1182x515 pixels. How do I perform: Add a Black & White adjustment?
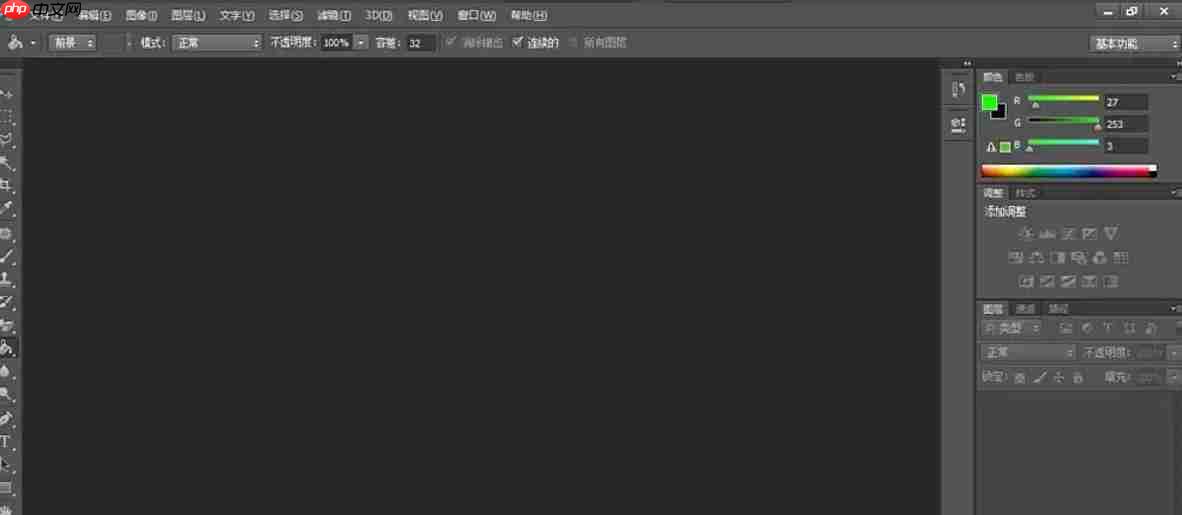[x=1058, y=258]
